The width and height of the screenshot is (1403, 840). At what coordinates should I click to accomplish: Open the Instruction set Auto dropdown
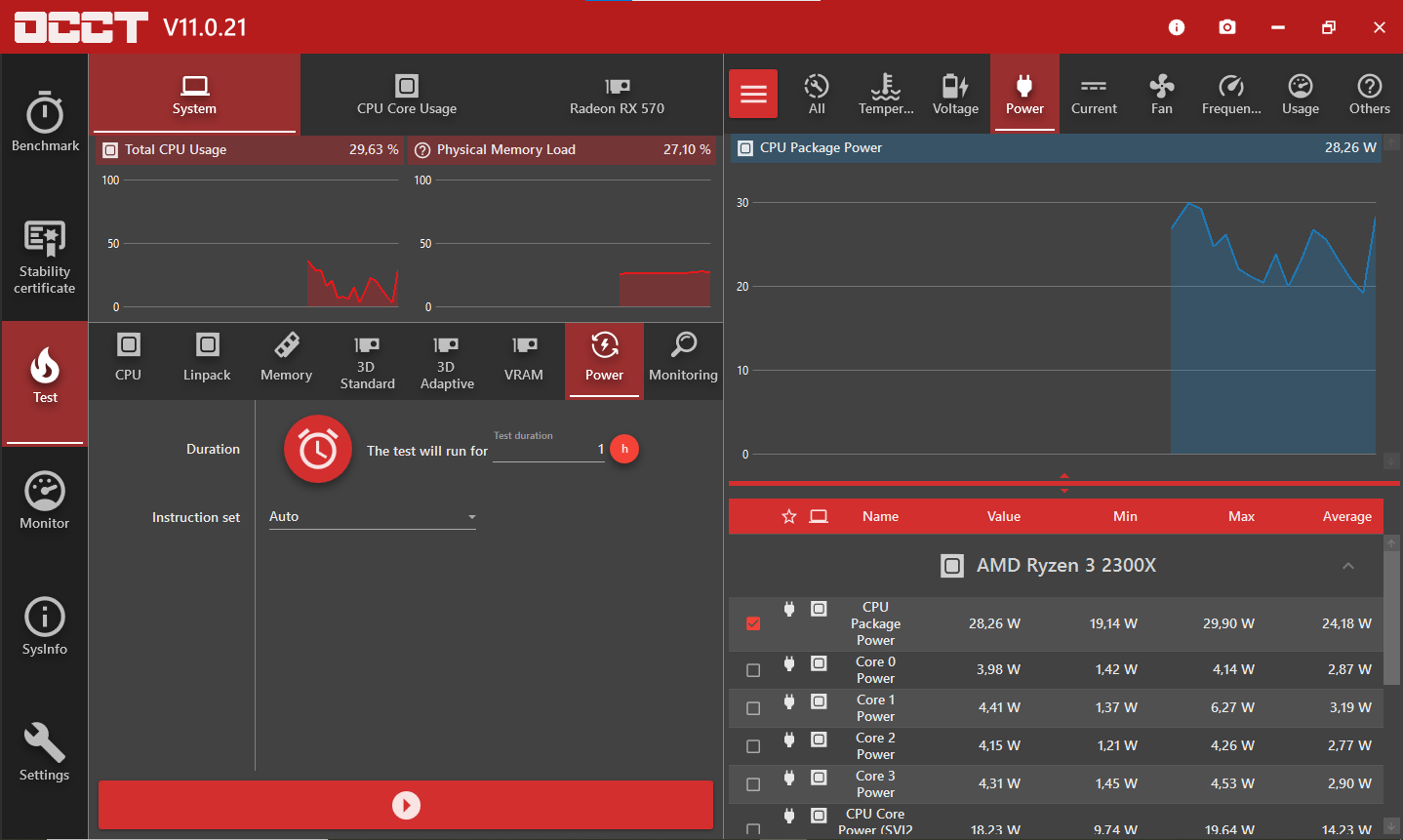373,517
